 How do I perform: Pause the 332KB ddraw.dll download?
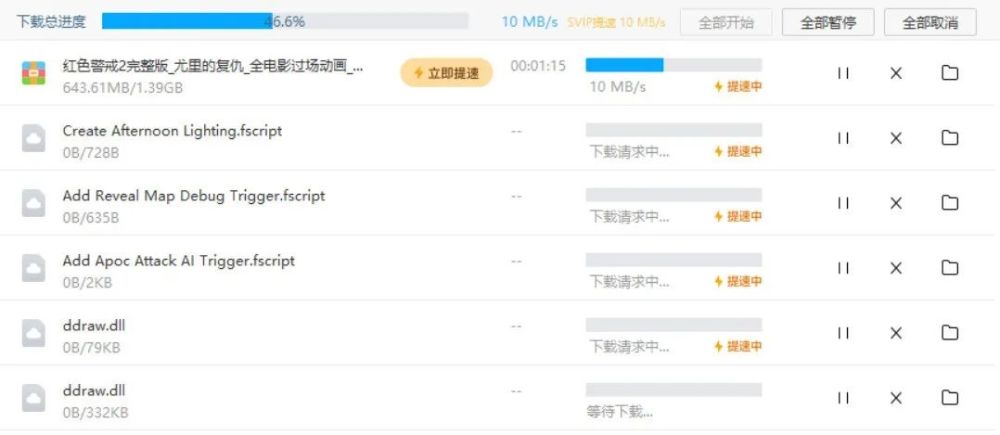pyautogui.click(x=843, y=398)
